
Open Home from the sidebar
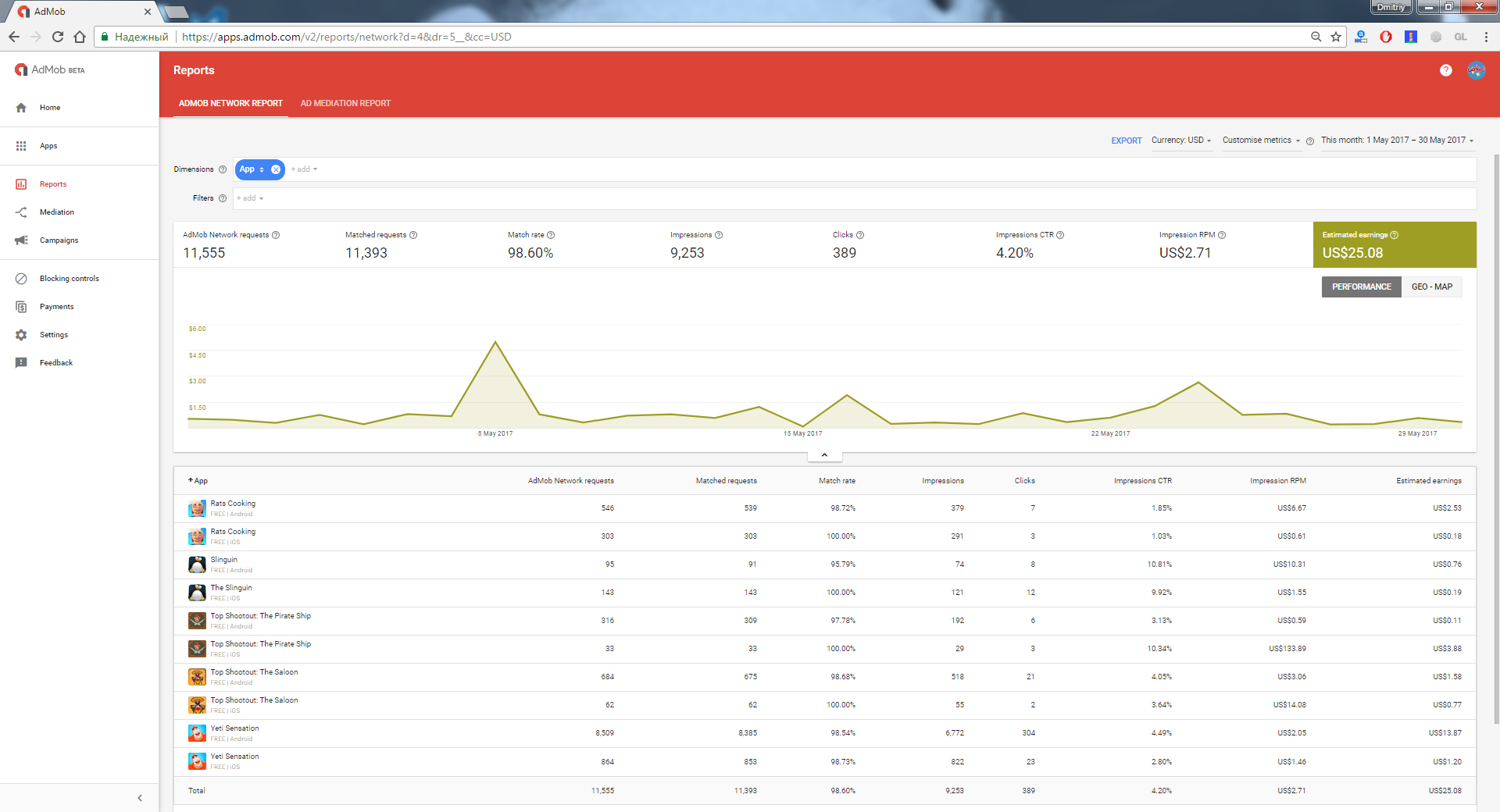tap(50, 108)
